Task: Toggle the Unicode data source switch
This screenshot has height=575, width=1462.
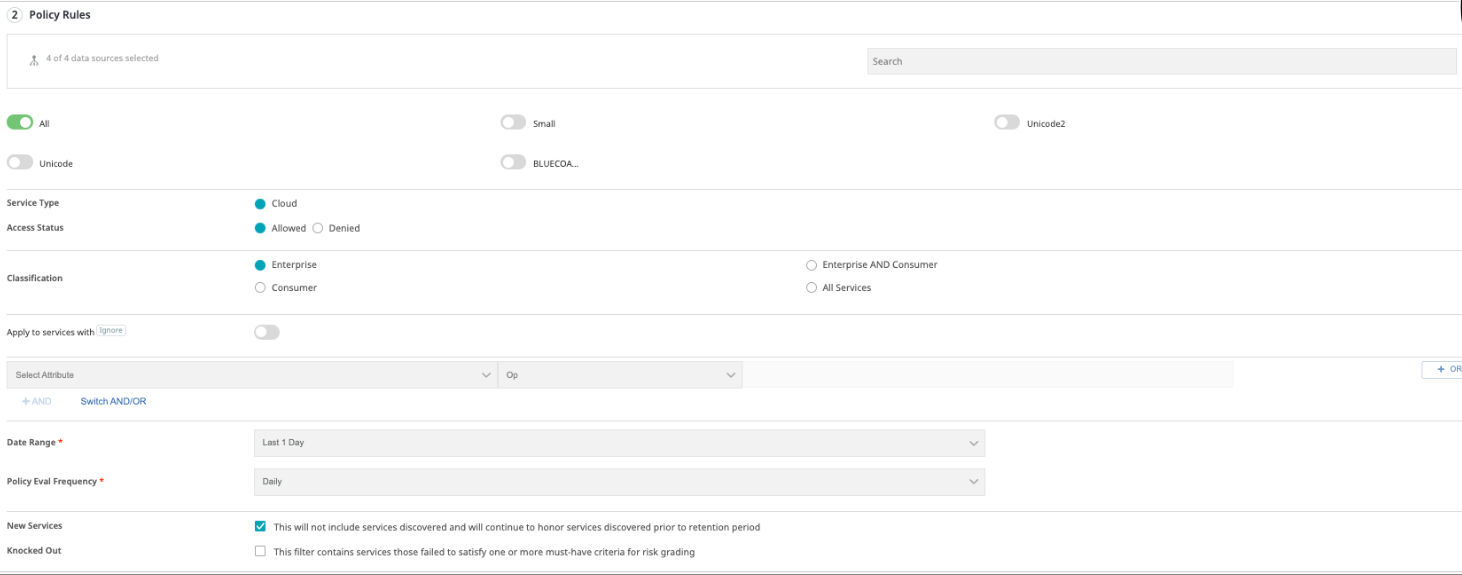Action: pyautogui.click(x=20, y=162)
